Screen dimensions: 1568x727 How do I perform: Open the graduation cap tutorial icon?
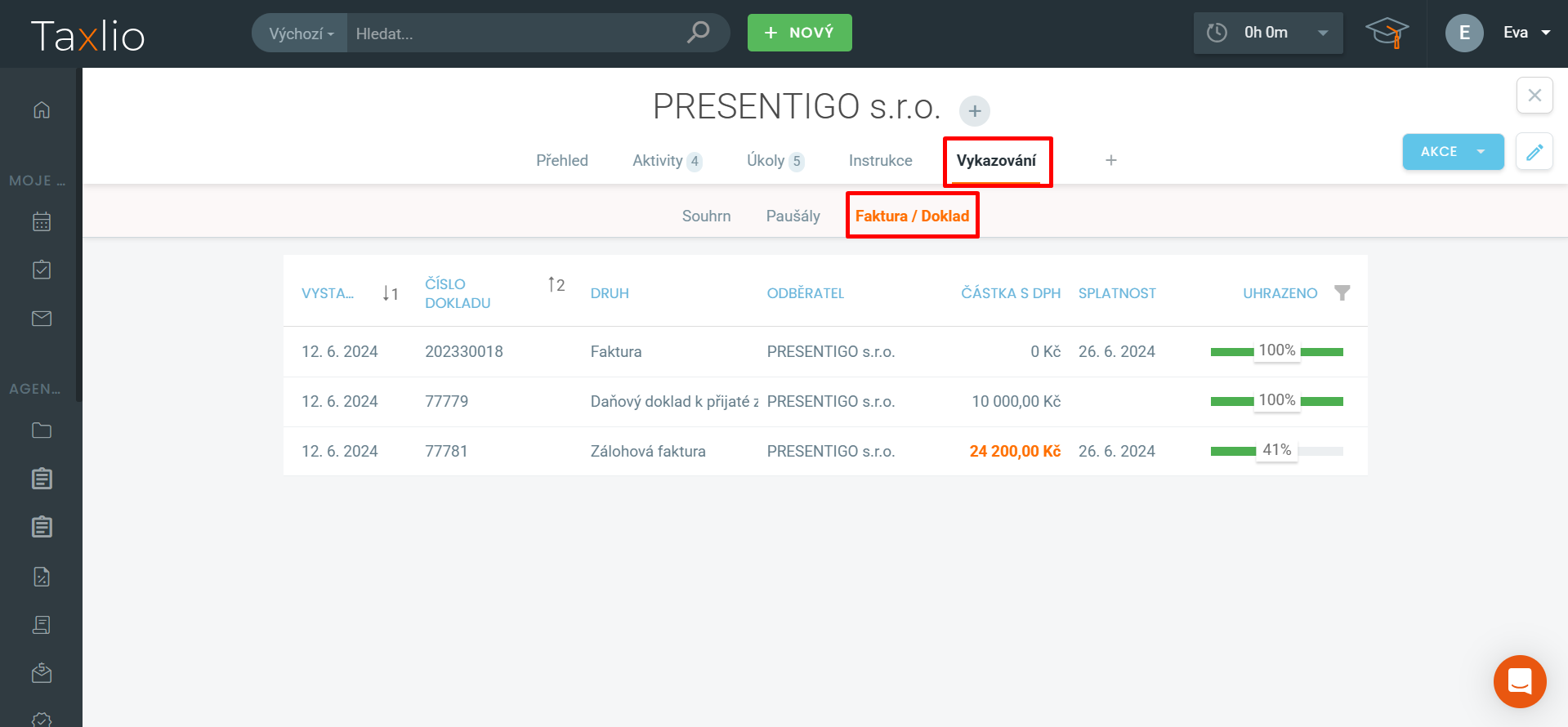coord(1387,33)
